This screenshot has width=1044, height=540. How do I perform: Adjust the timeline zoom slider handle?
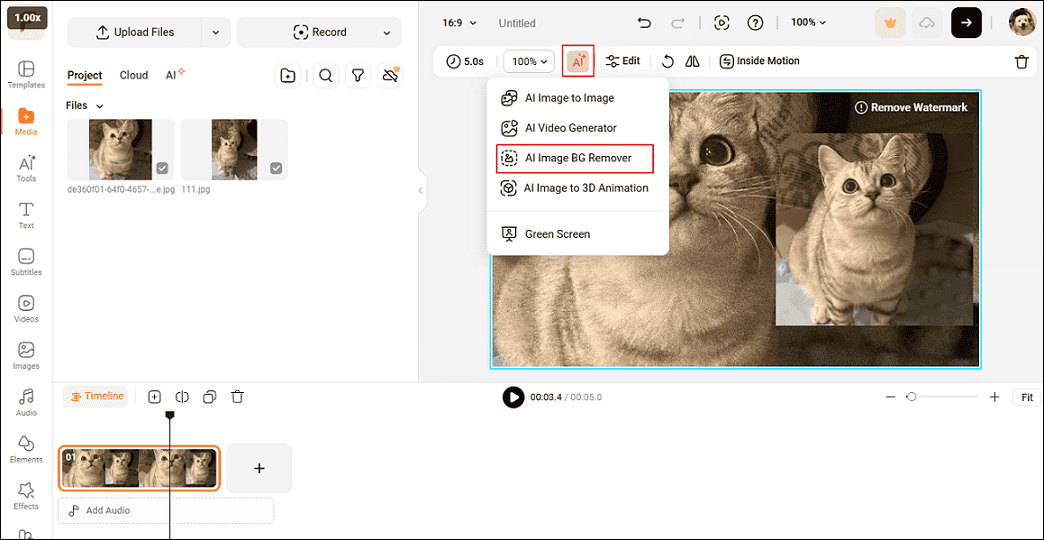tap(912, 397)
